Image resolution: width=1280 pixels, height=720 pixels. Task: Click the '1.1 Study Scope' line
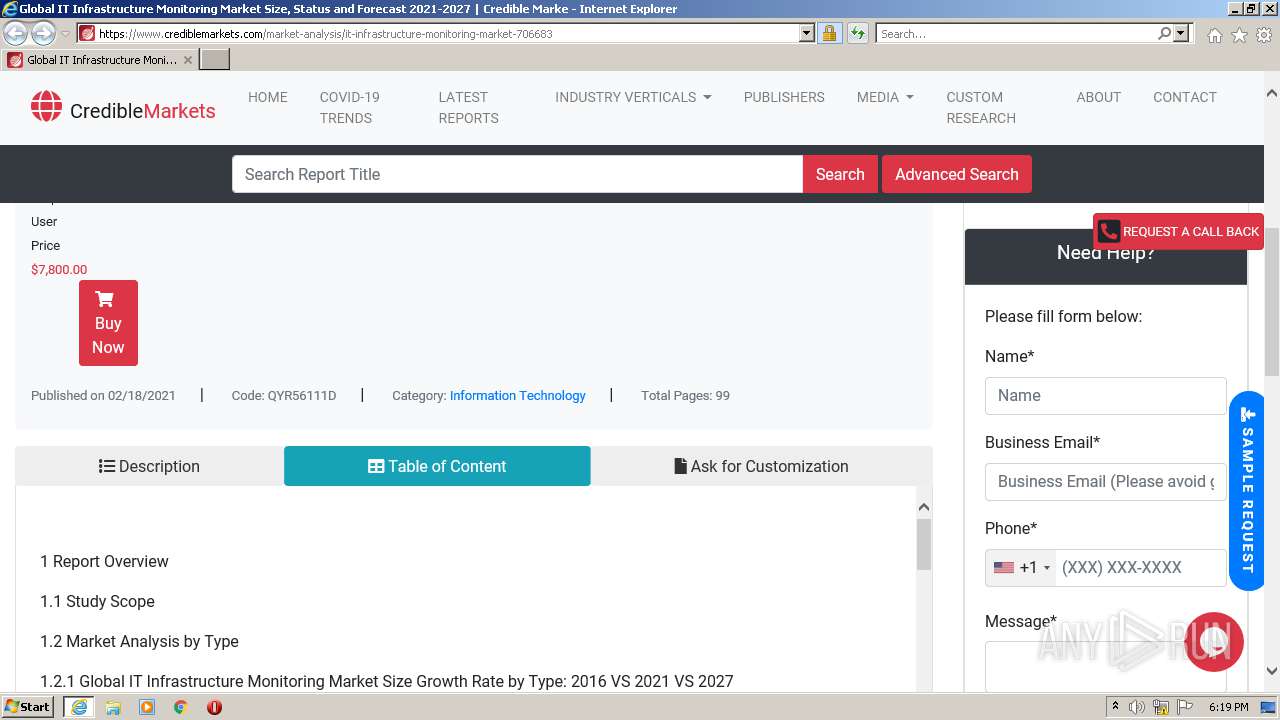pyautogui.click(x=97, y=601)
